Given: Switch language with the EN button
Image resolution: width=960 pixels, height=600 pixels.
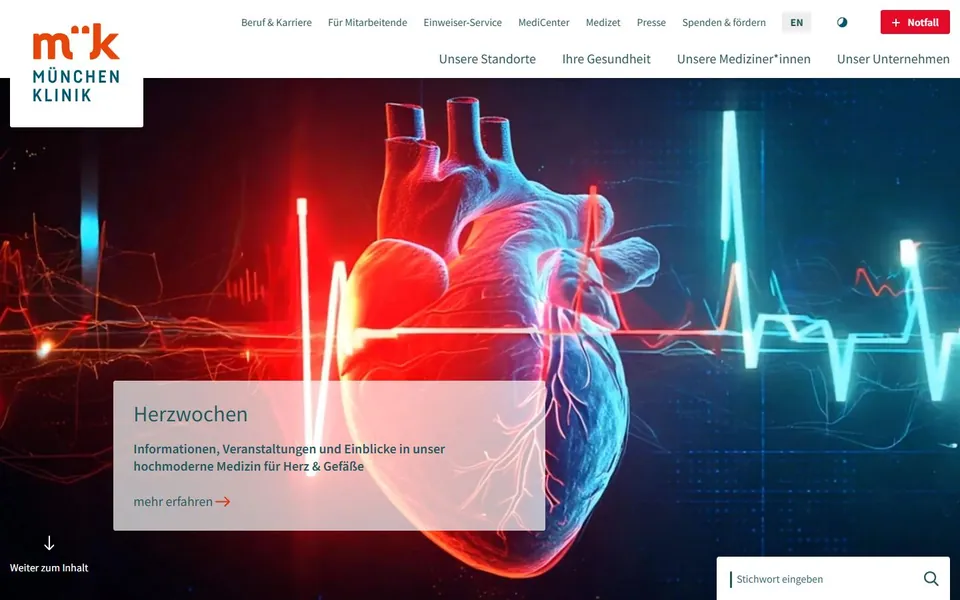Looking at the screenshot, I should (x=796, y=23).
